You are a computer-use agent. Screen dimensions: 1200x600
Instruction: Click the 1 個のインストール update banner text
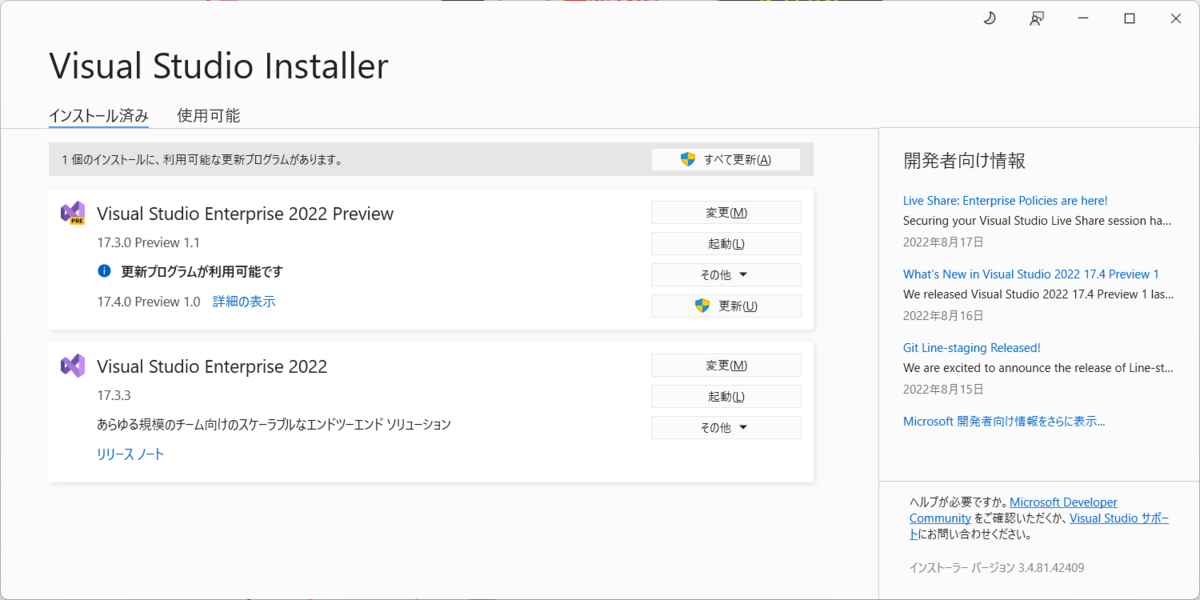pos(202,159)
